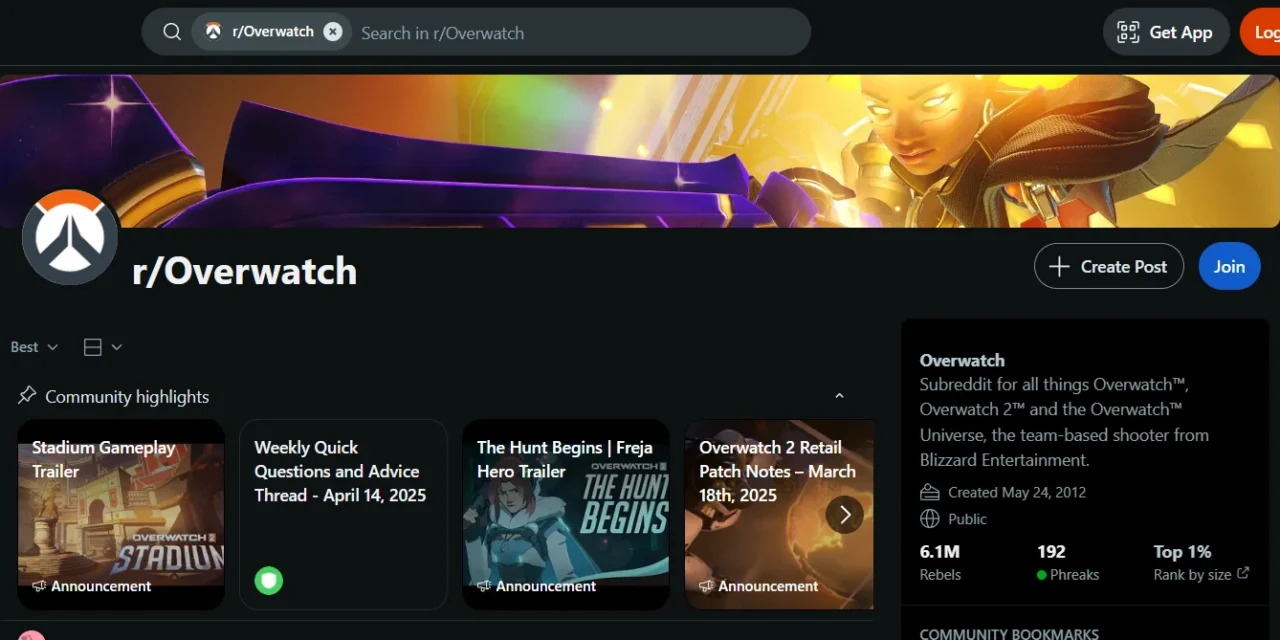Open The Hunt Begins Freja Hero Trailer
The width and height of the screenshot is (1280, 640).
coord(566,514)
